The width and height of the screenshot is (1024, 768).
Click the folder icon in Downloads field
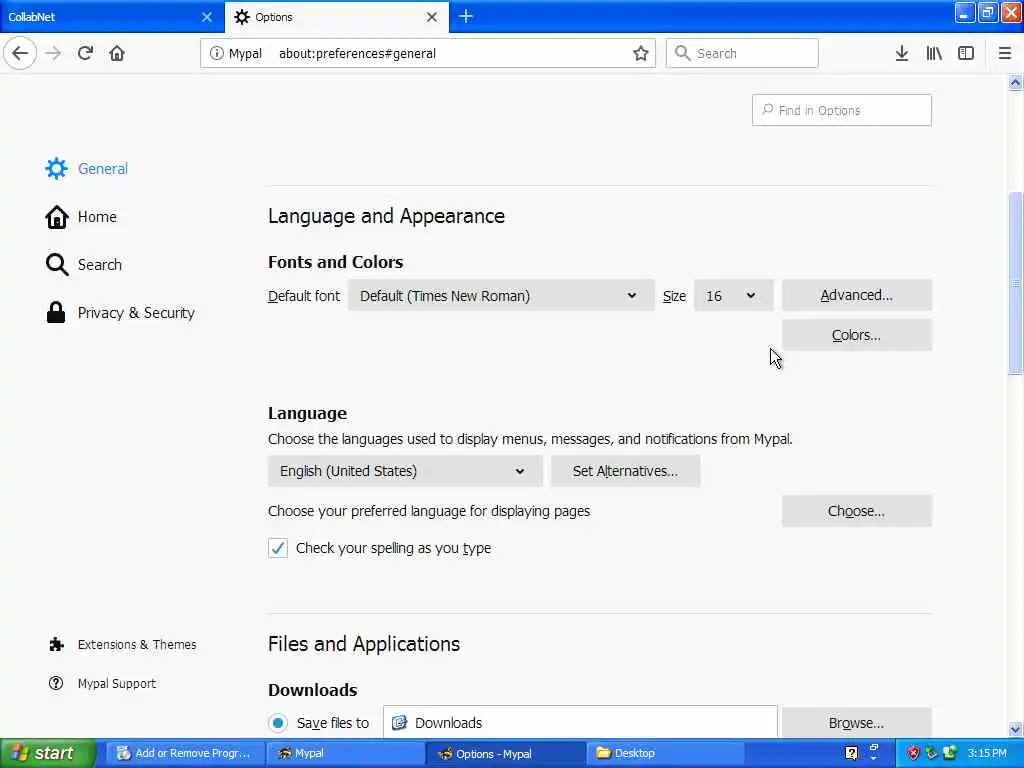tap(399, 723)
